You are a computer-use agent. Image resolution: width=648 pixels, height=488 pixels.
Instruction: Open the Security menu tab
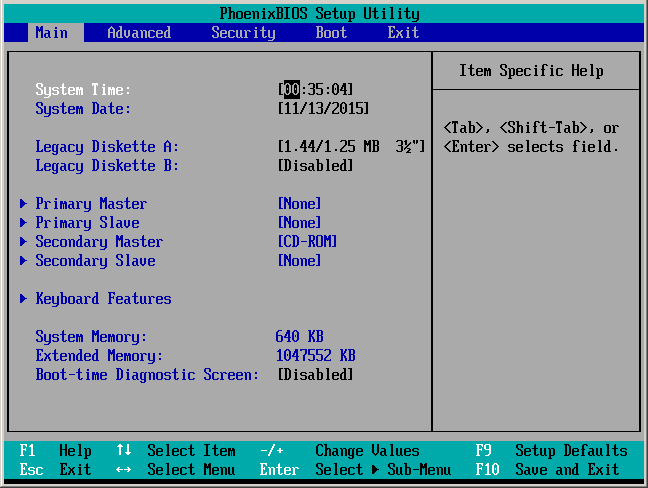(243, 33)
